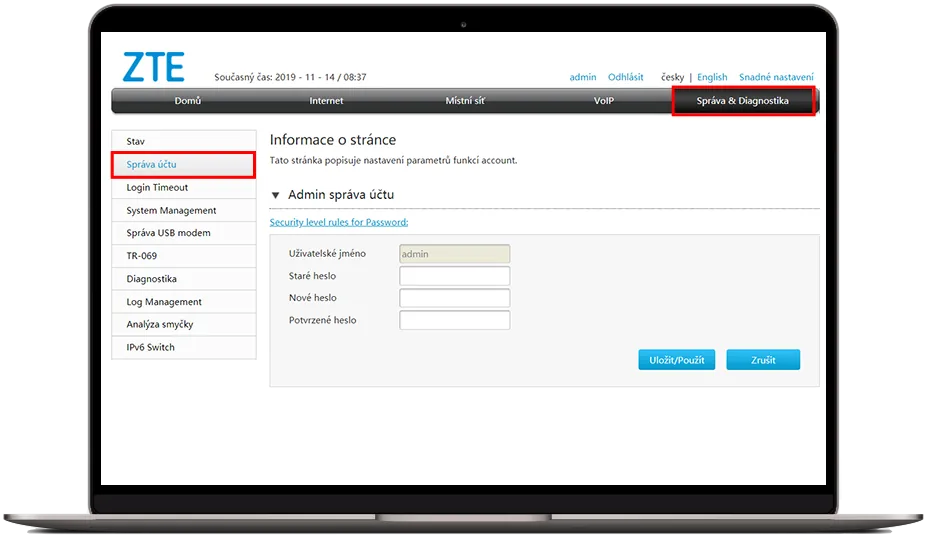This screenshot has width=927, height=537.
Task: Switch language to English
Action: coord(712,77)
